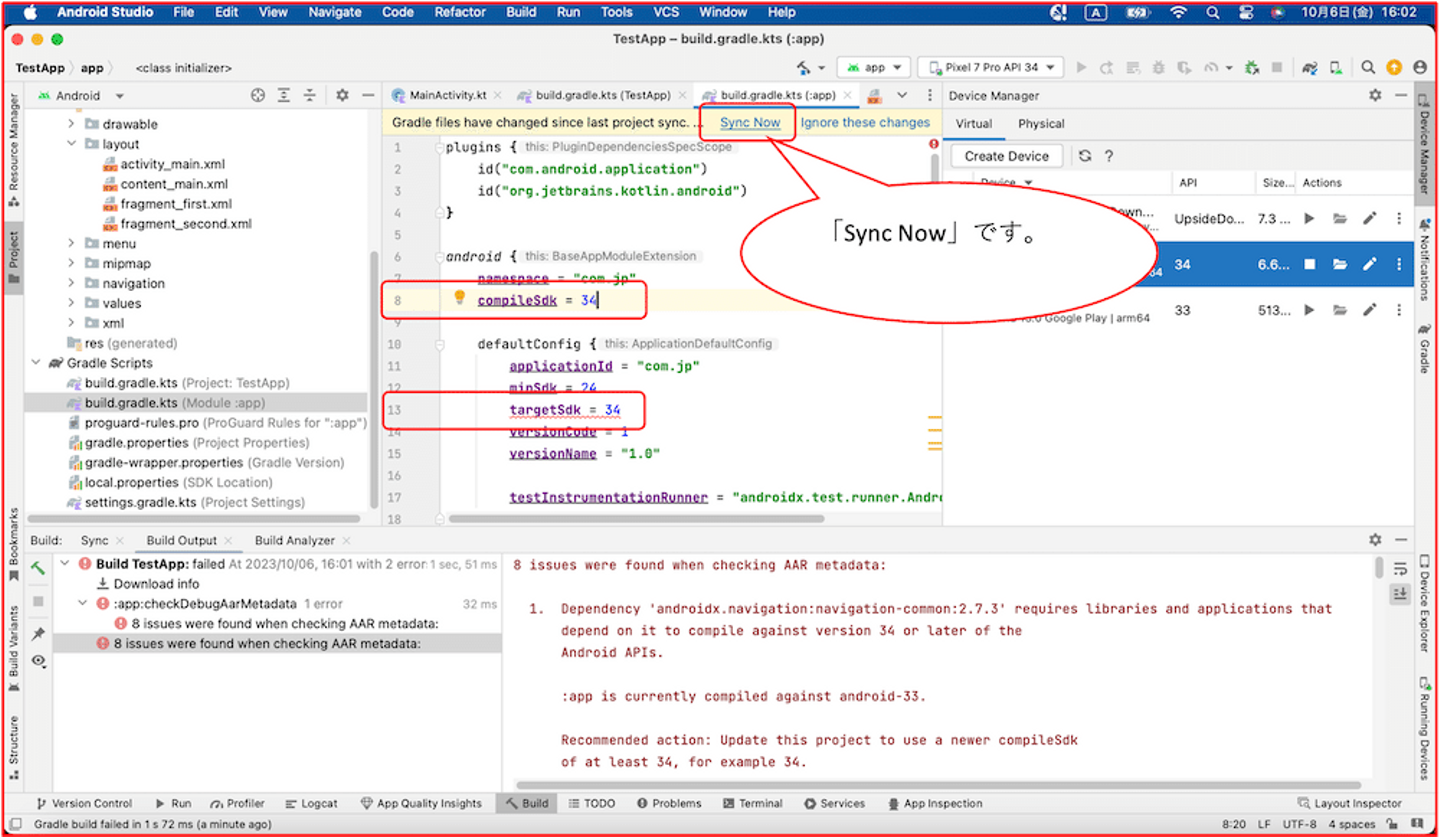Image resolution: width=1440 pixels, height=837 pixels.
Task: Open the Search Everywhere magnifier icon
Action: pyautogui.click(x=1367, y=68)
